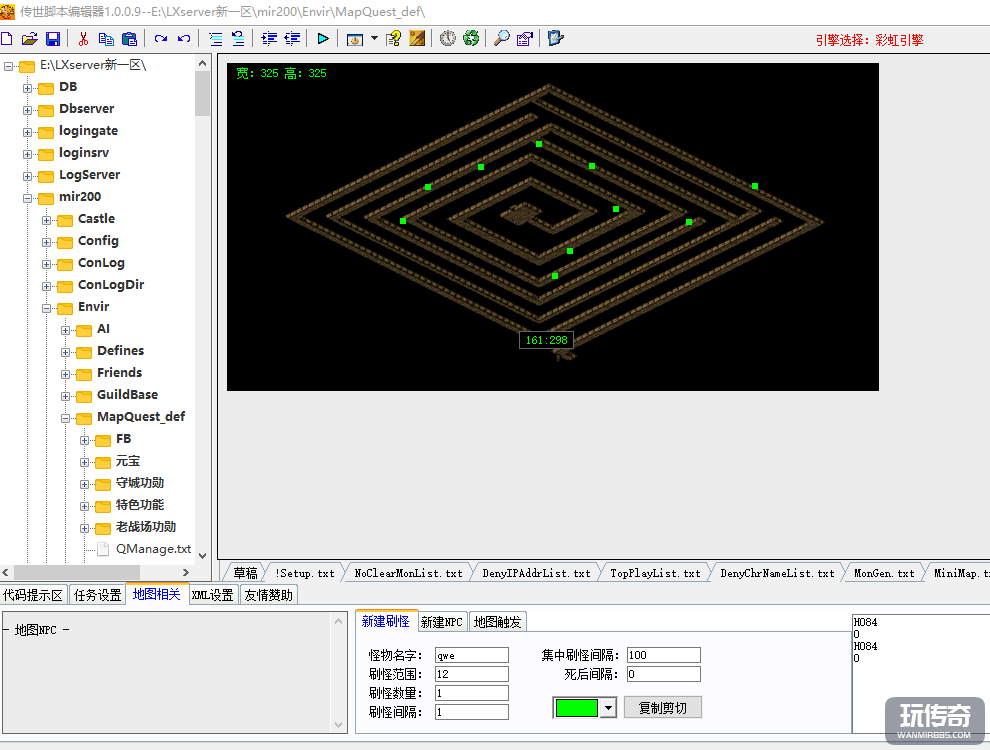The image size is (990, 750).
Task: Run the script with the play icon
Action: pos(323,39)
